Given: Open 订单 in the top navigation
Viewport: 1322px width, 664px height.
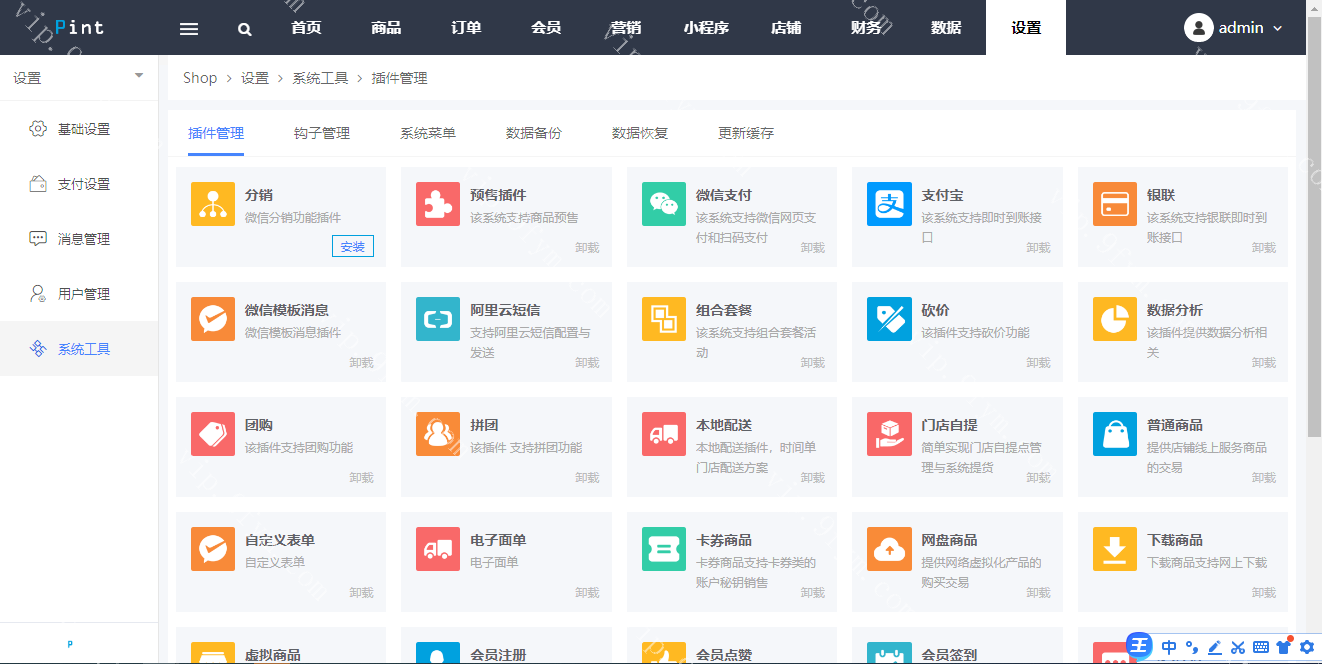Looking at the screenshot, I should coord(466,28).
